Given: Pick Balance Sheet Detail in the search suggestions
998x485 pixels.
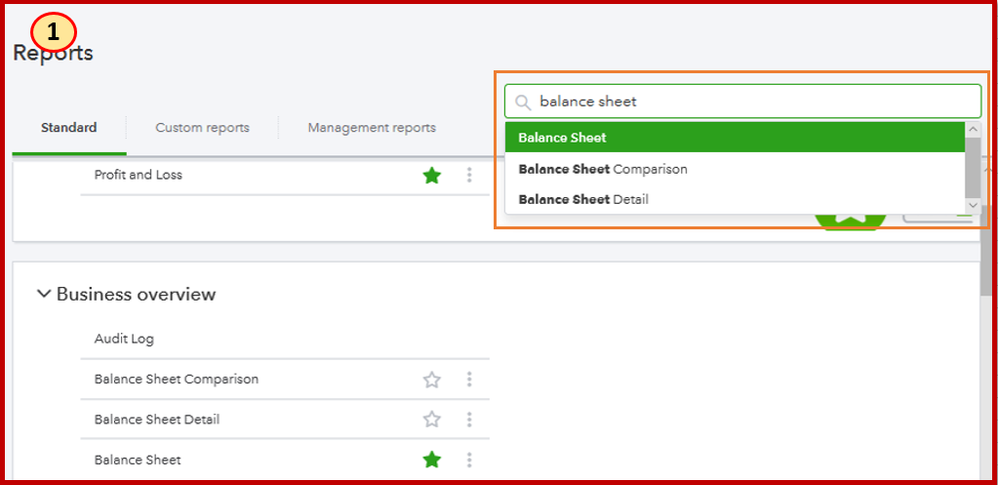Looking at the screenshot, I should tap(583, 199).
